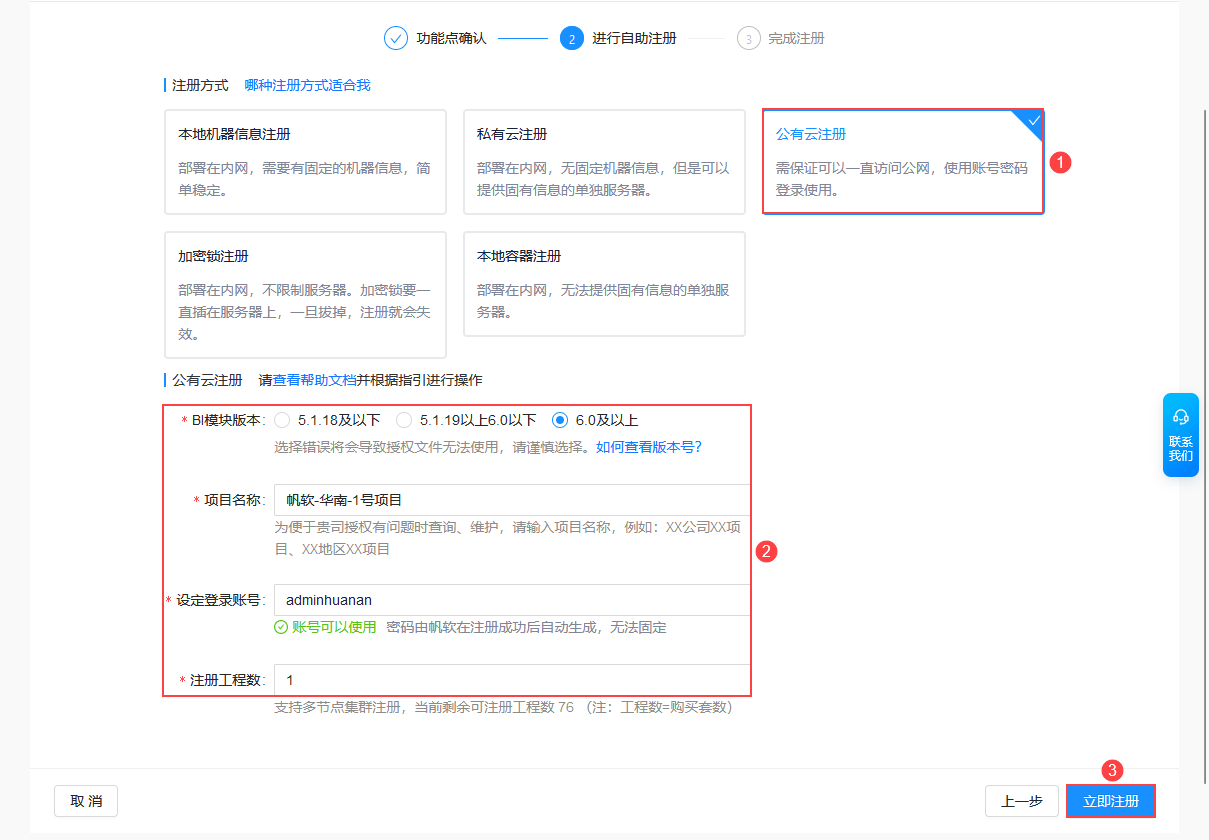Click the 完成注册 step label
The image size is (1209, 840).
pos(796,38)
